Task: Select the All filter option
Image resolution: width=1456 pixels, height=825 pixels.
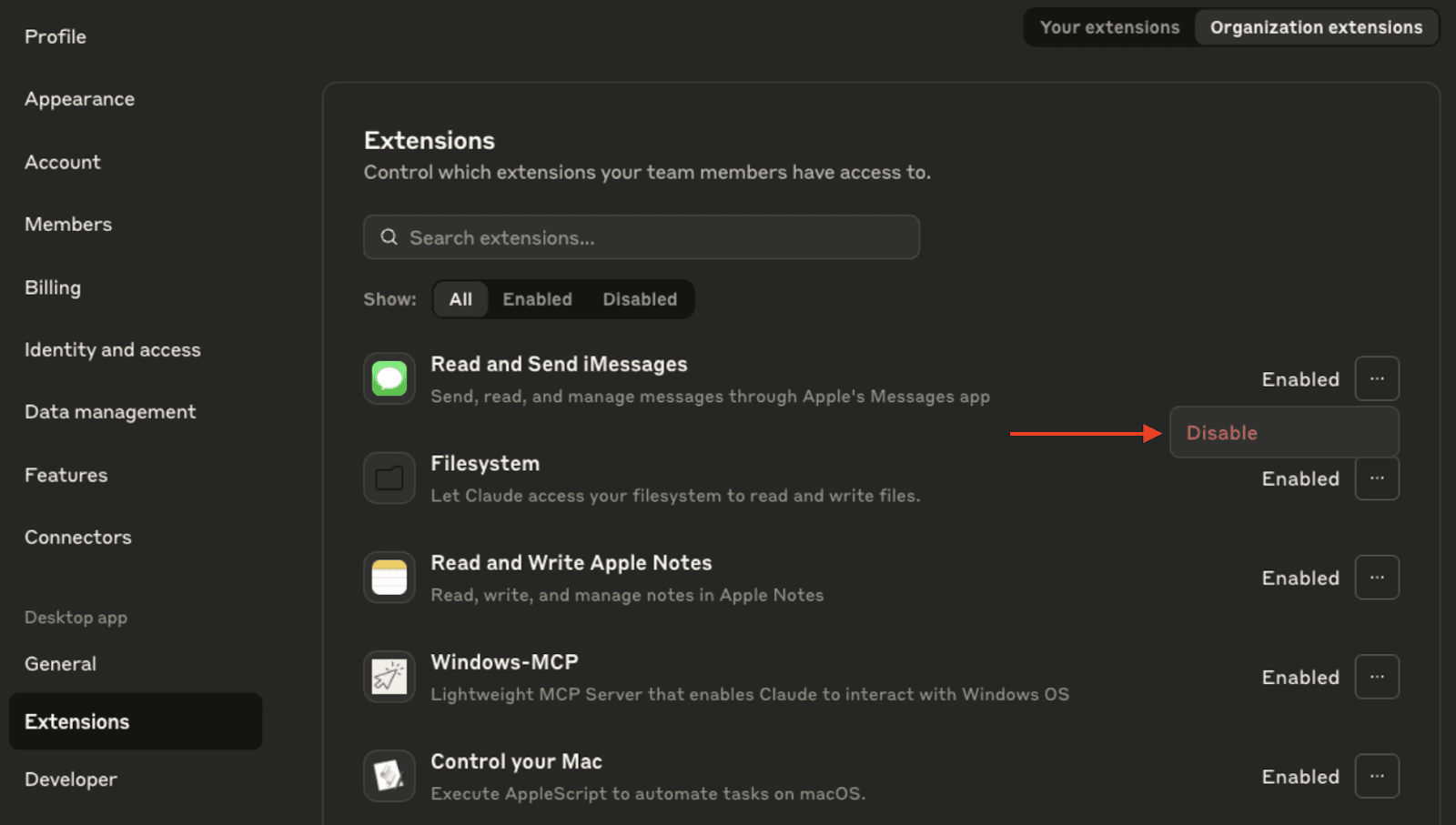Action: 460,298
